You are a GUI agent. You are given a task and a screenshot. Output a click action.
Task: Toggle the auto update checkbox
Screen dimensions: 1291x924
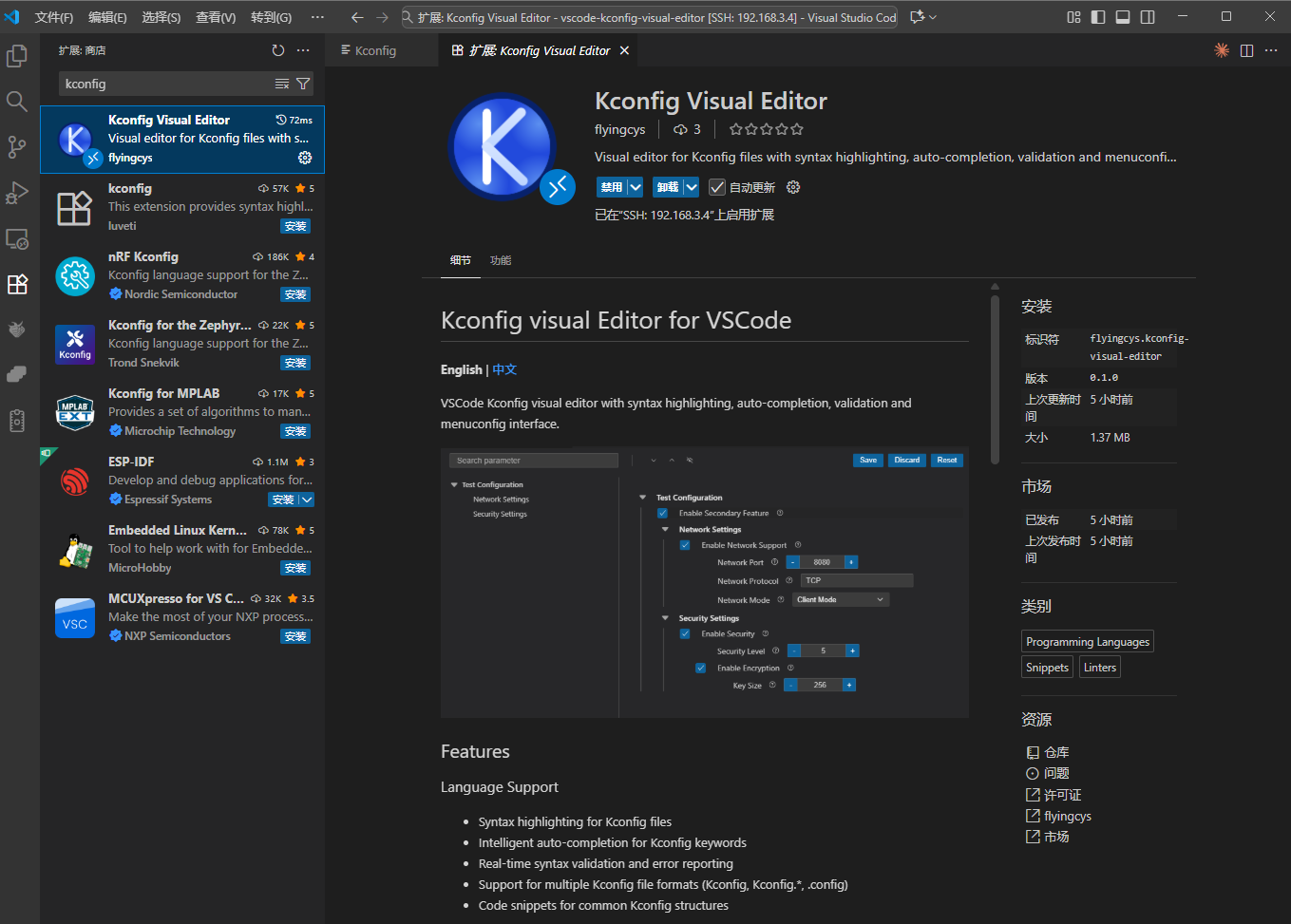click(x=717, y=188)
